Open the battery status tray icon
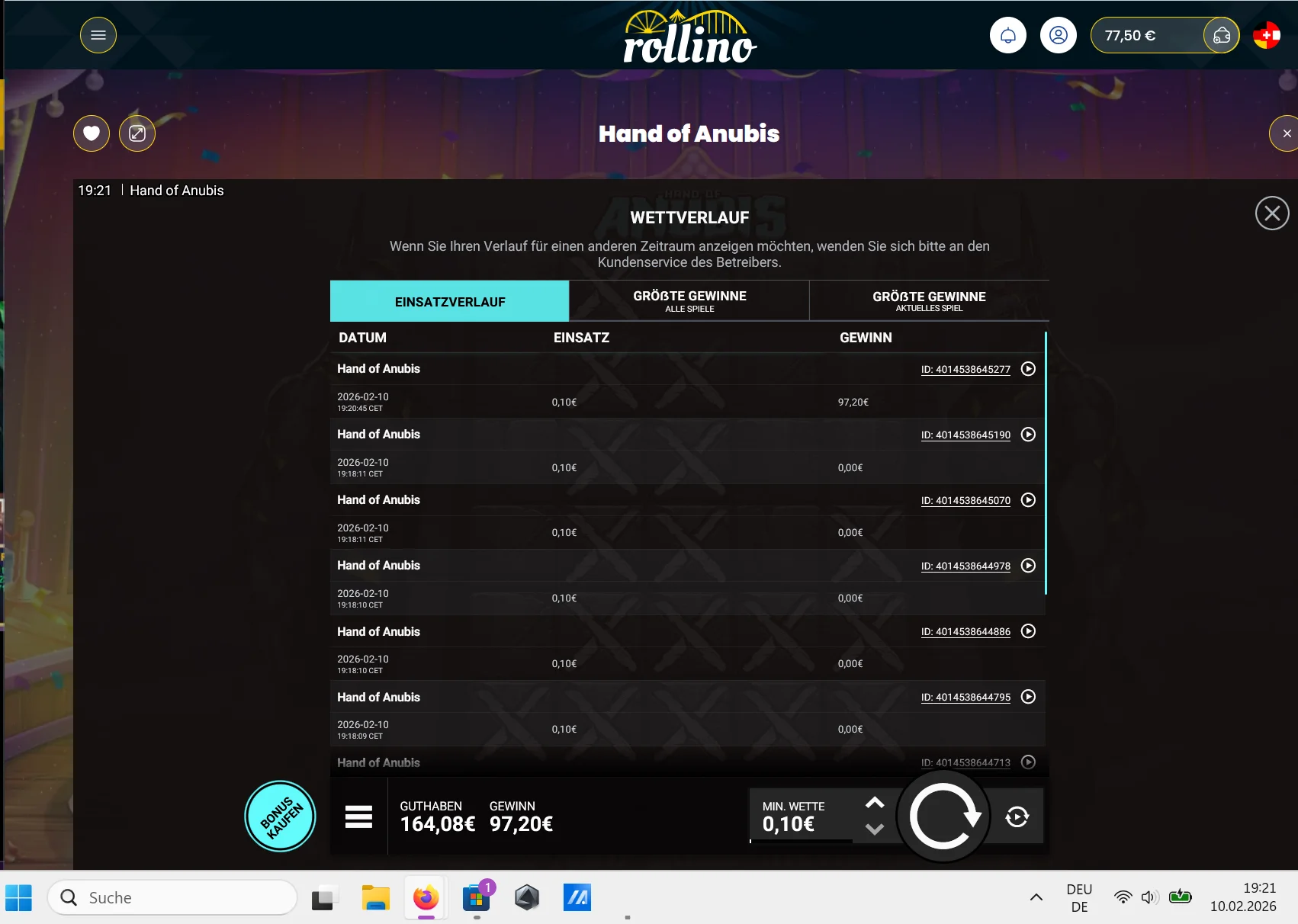The width and height of the screenshot is (1298, 924). (1181, 897)
